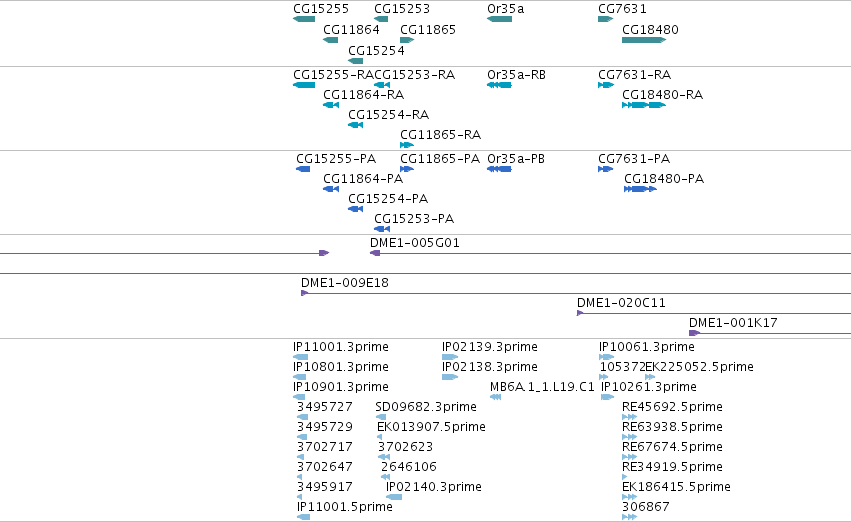Image resolution: width=851 pixels, height=522 pixels.
Task: Click the RE45692.5prime EST label
Action: [672, 407]
